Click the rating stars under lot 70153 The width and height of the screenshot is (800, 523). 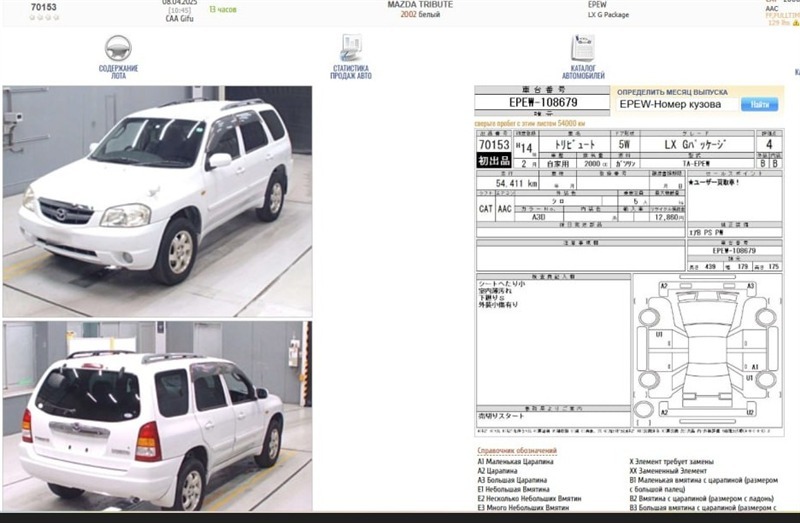(44, 17)
